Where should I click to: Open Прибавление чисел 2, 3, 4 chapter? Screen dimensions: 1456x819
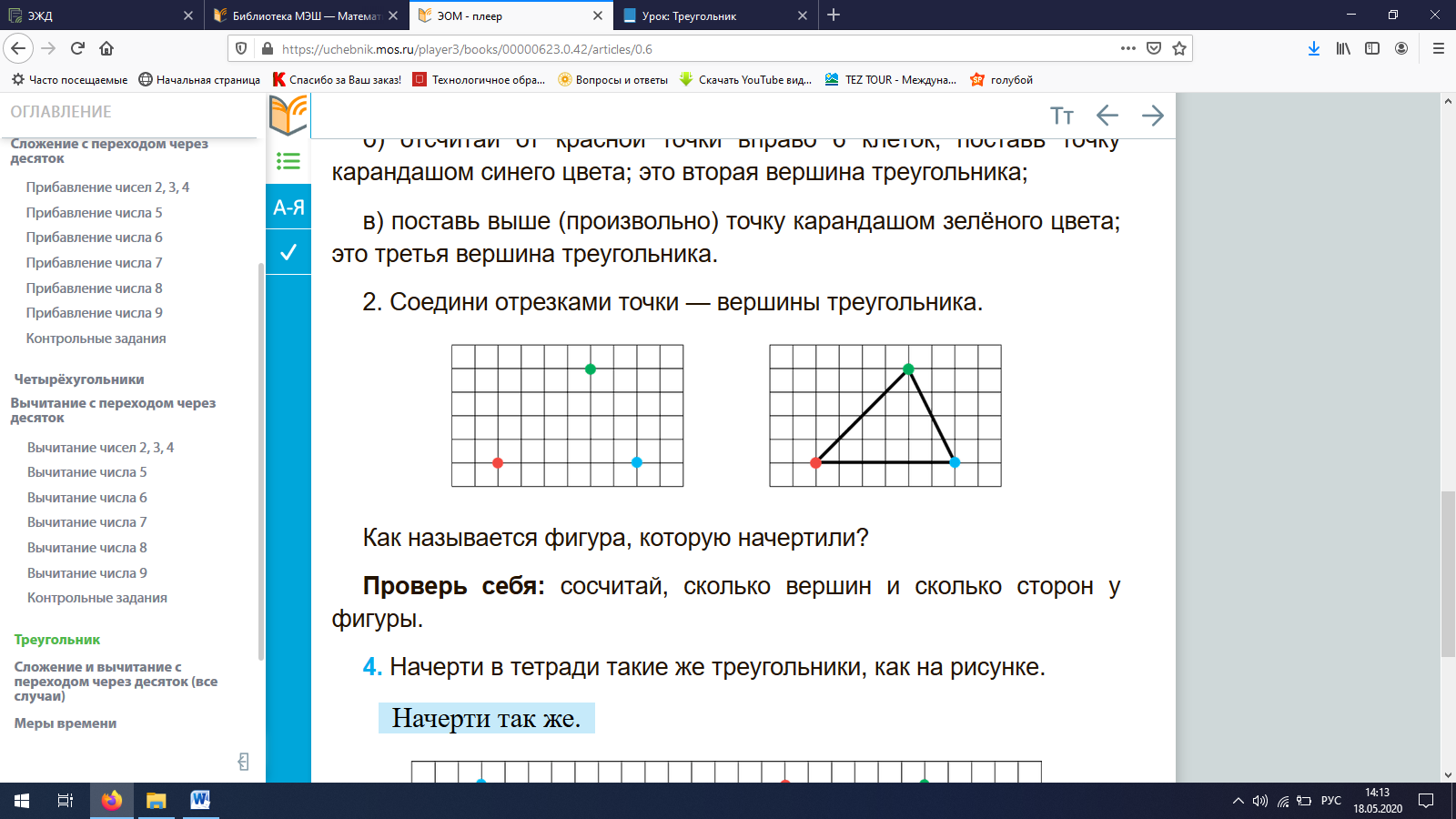107,187
